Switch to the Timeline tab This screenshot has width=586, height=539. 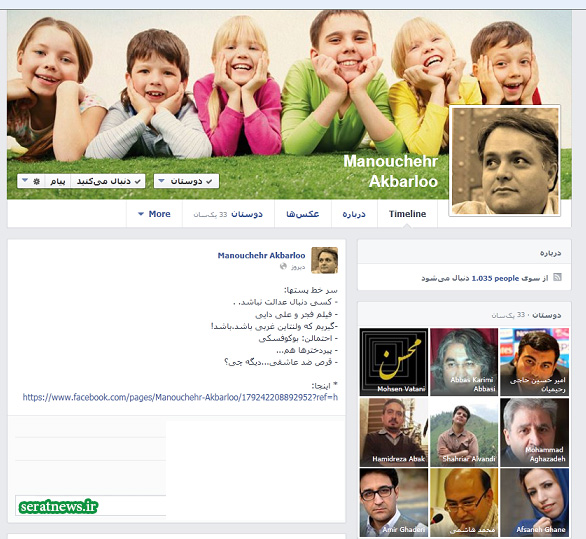(x=407, y=214)
